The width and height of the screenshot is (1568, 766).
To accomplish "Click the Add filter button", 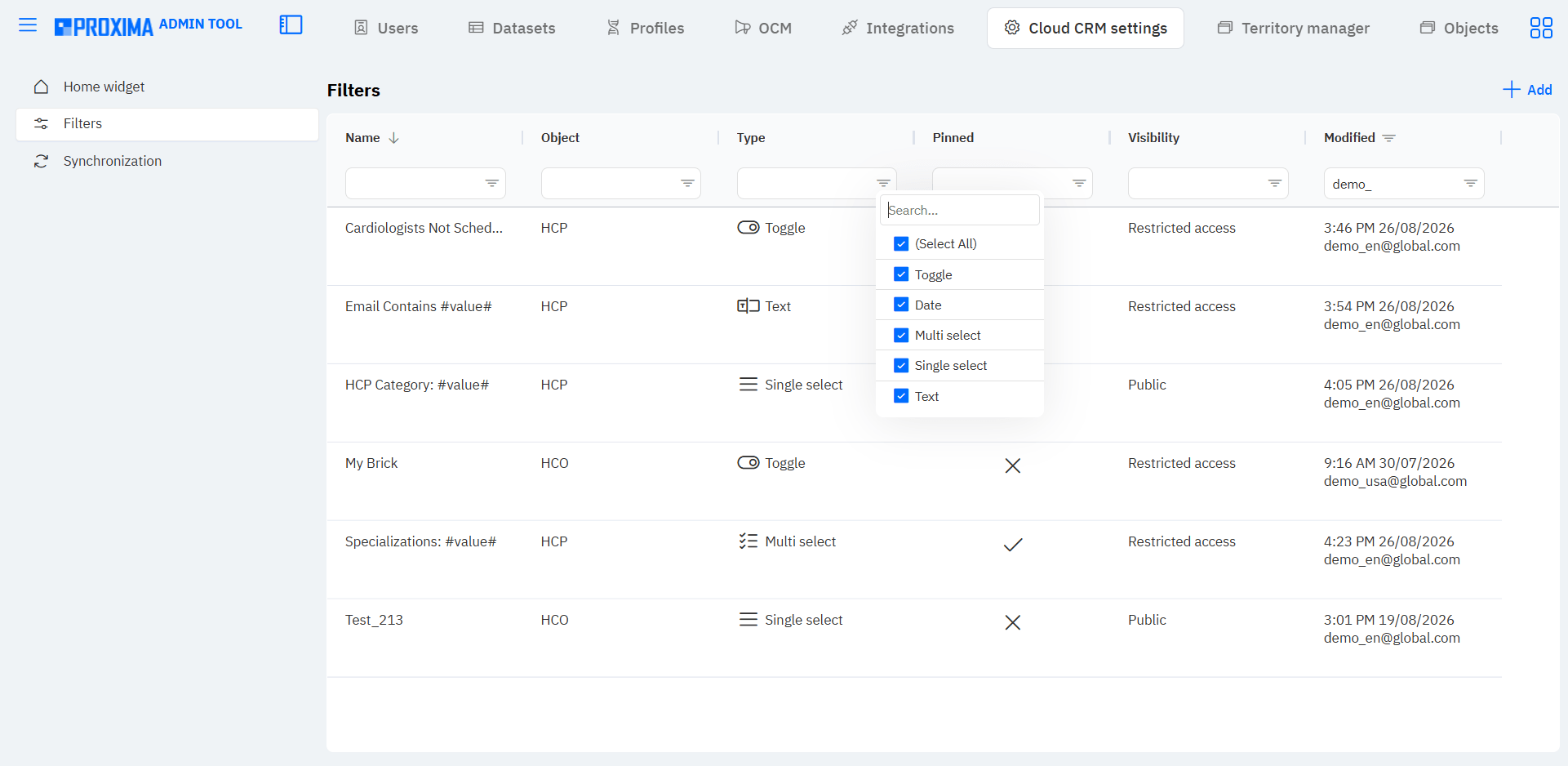I will coord(1528,90).
